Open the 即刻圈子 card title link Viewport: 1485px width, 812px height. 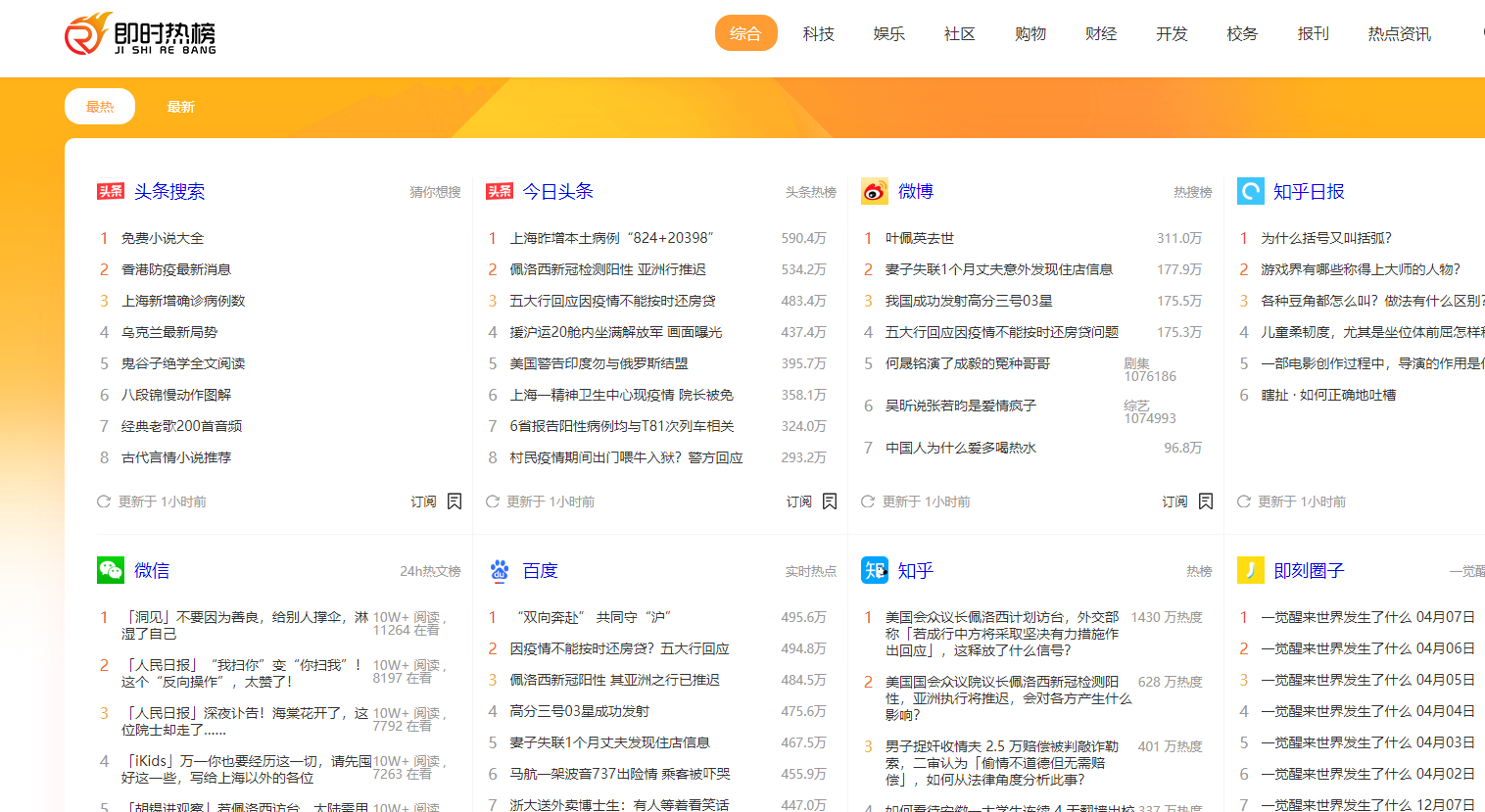(x=1309, y=570)
